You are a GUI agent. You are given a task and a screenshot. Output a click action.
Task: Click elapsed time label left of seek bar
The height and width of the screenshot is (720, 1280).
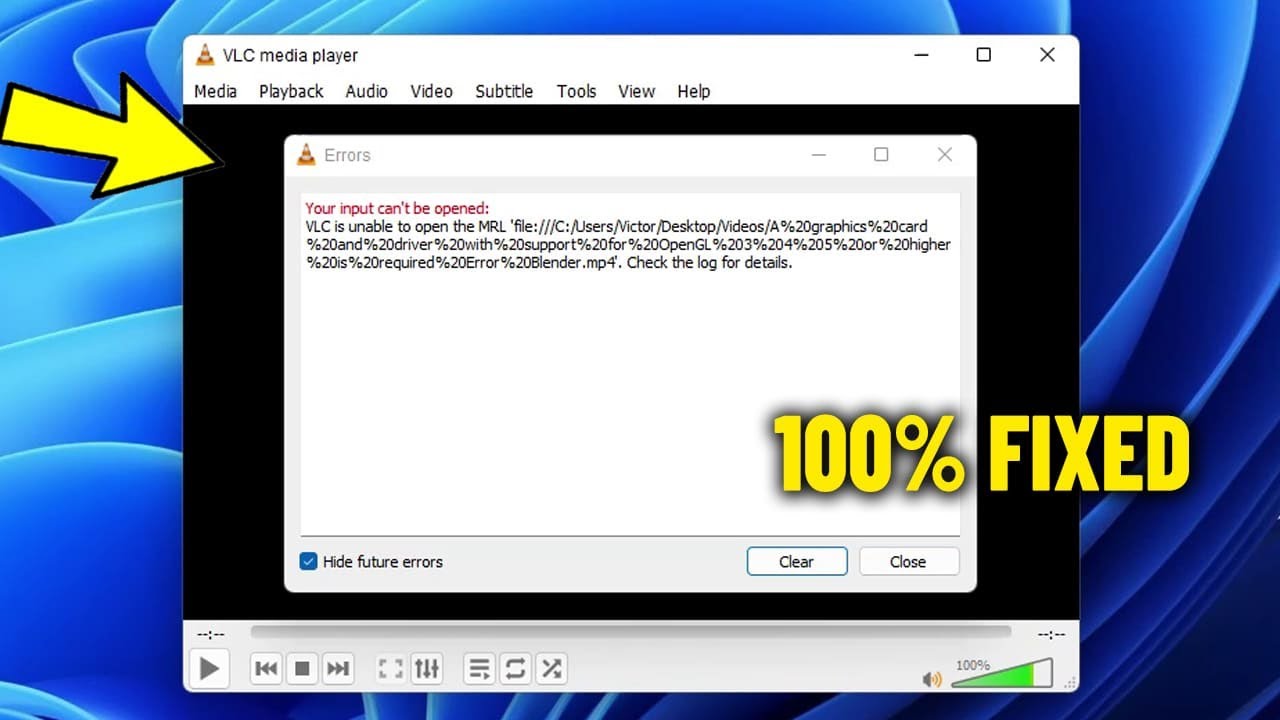(211, 634)
